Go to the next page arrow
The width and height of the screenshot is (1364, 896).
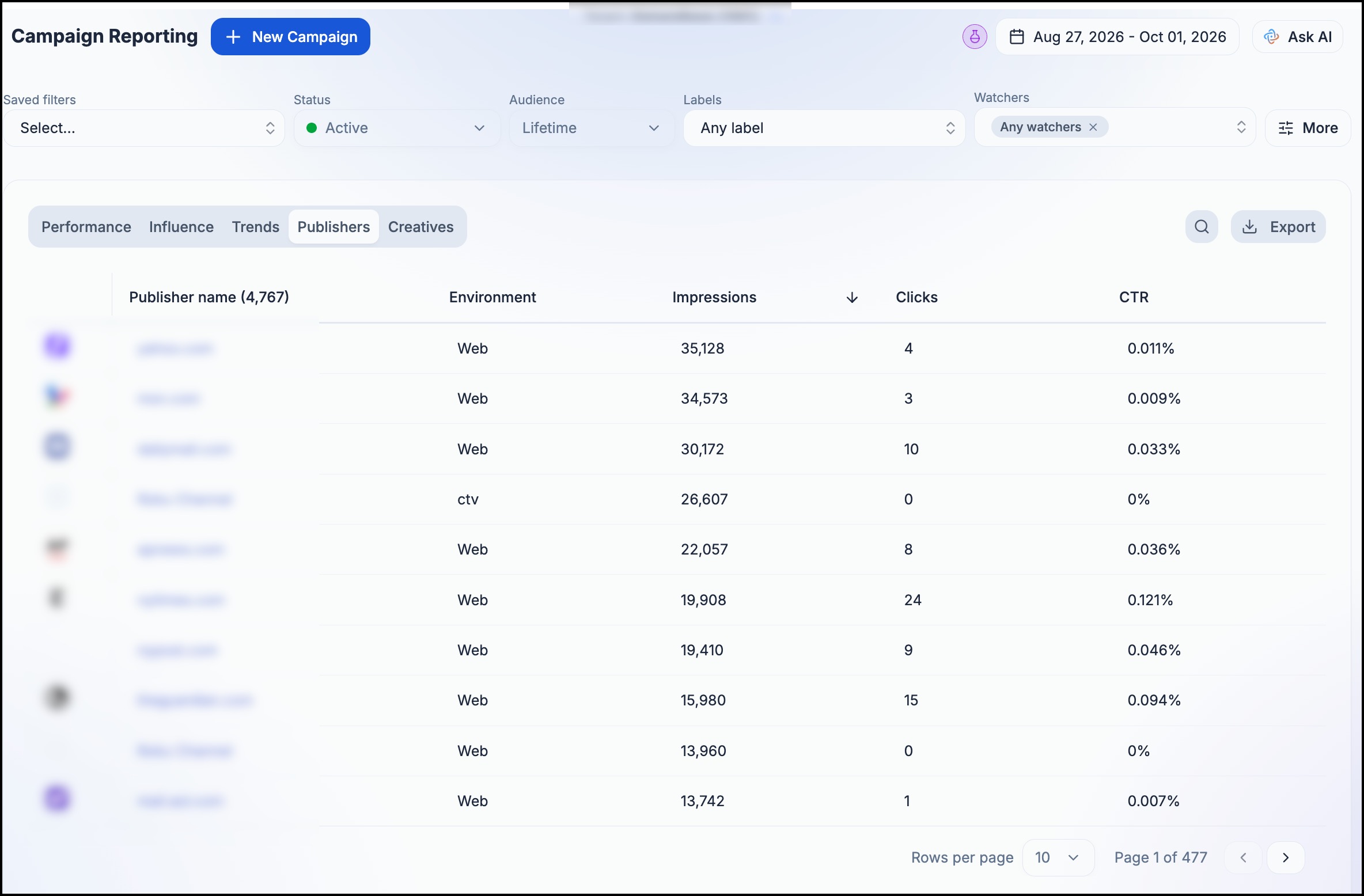pos(1286,857)
